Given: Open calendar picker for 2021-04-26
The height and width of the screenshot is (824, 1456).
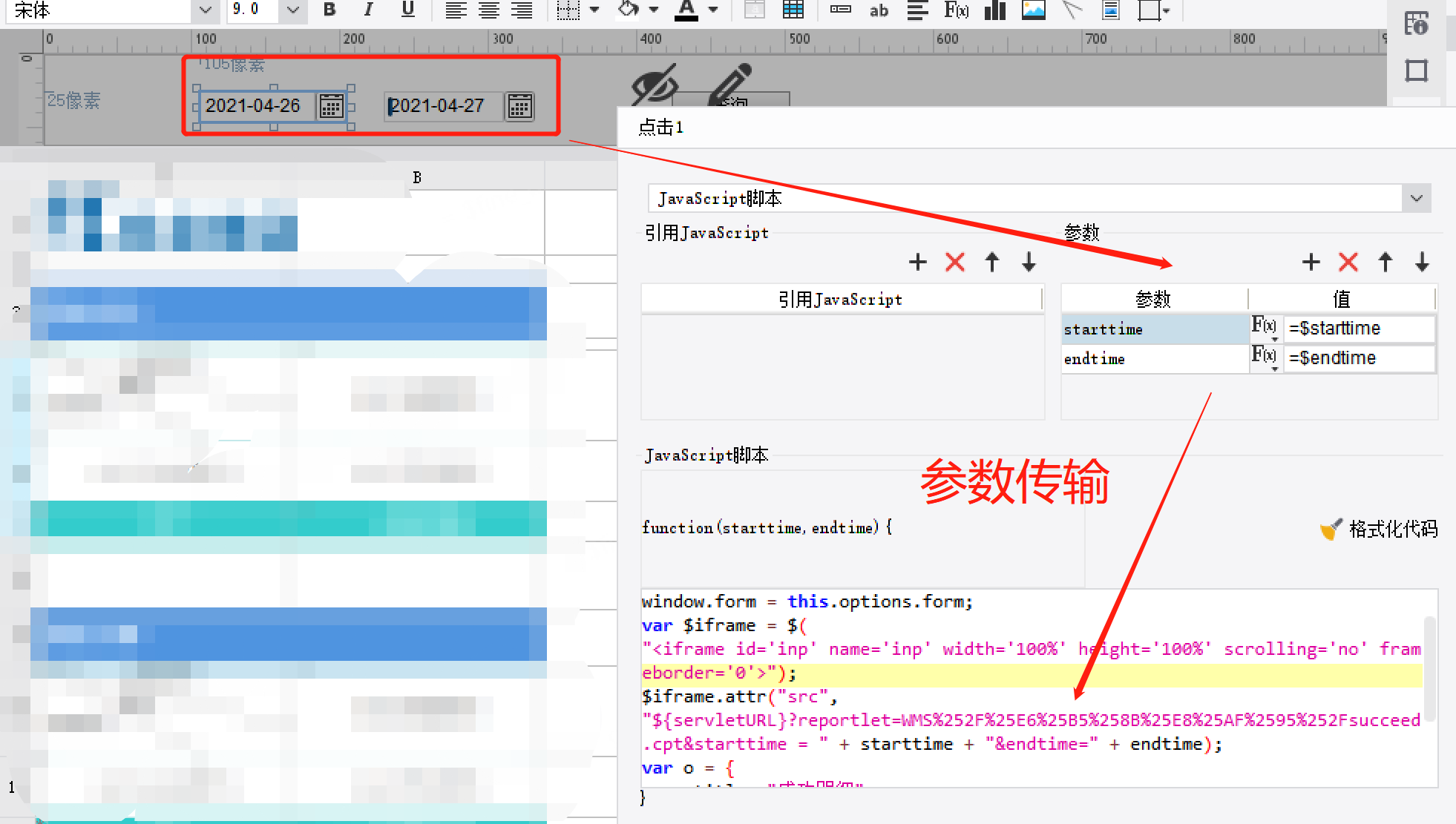Looking at the screenshot, I should [x=331, y=106].
